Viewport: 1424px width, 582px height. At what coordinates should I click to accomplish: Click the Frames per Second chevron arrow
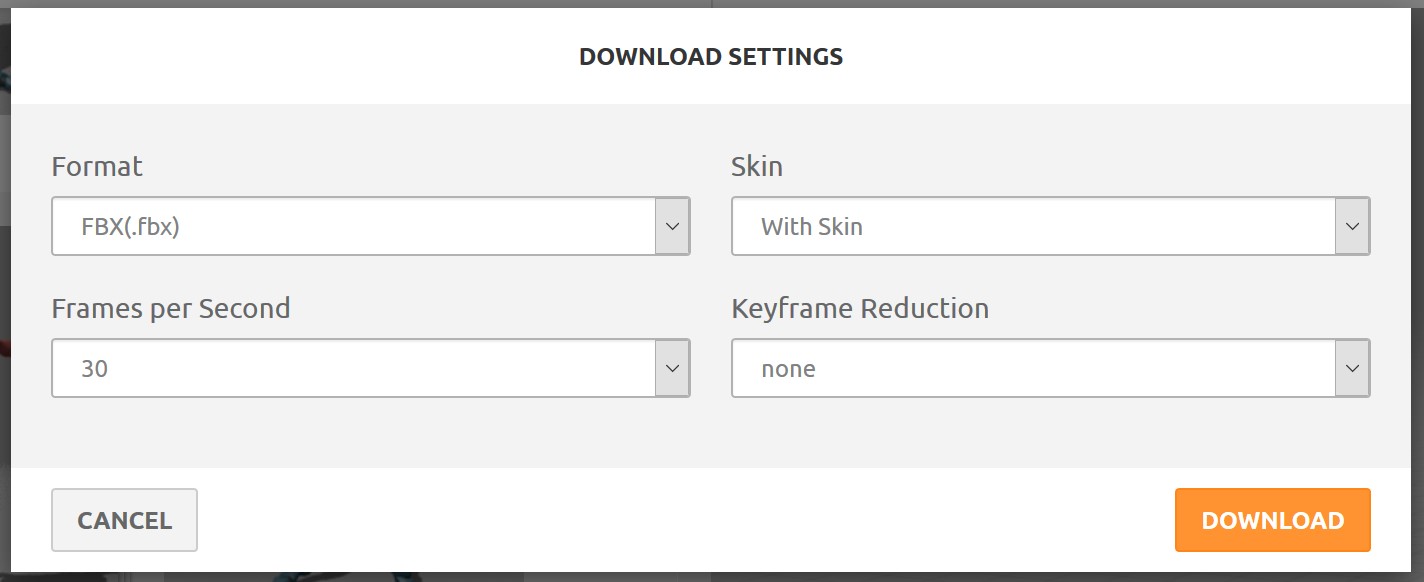click(672, 368)
